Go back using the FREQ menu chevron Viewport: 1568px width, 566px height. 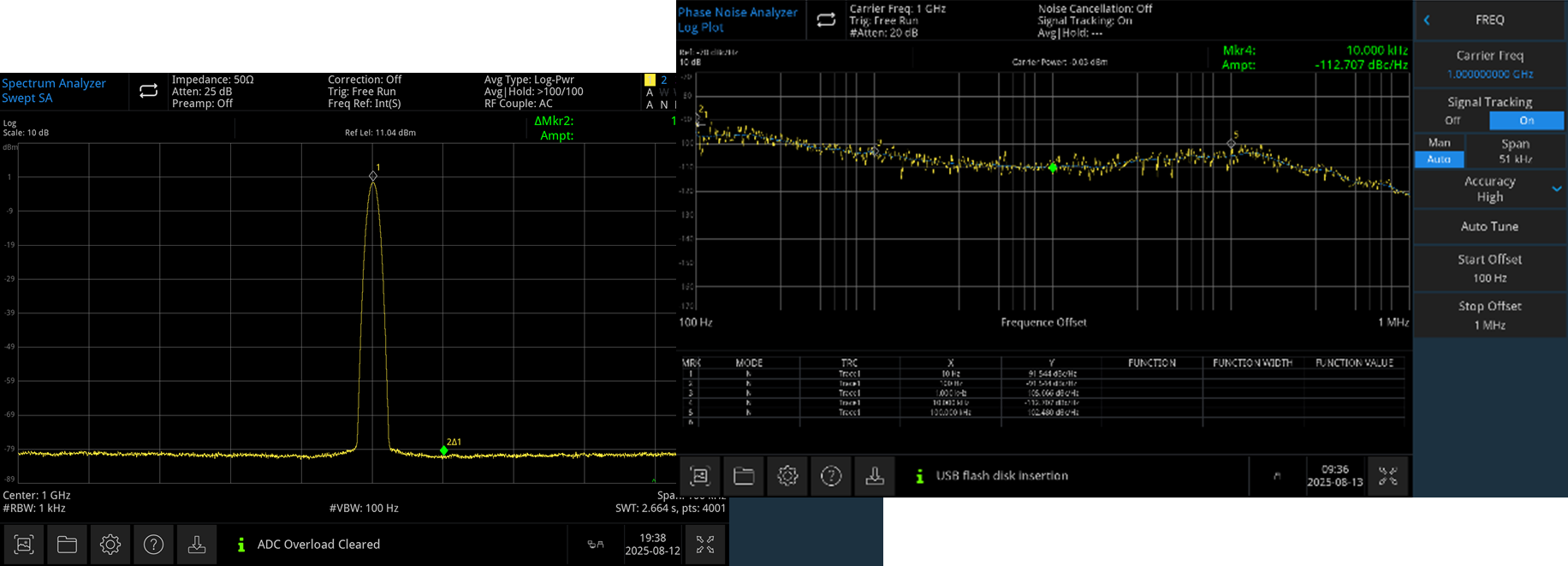1427,20
